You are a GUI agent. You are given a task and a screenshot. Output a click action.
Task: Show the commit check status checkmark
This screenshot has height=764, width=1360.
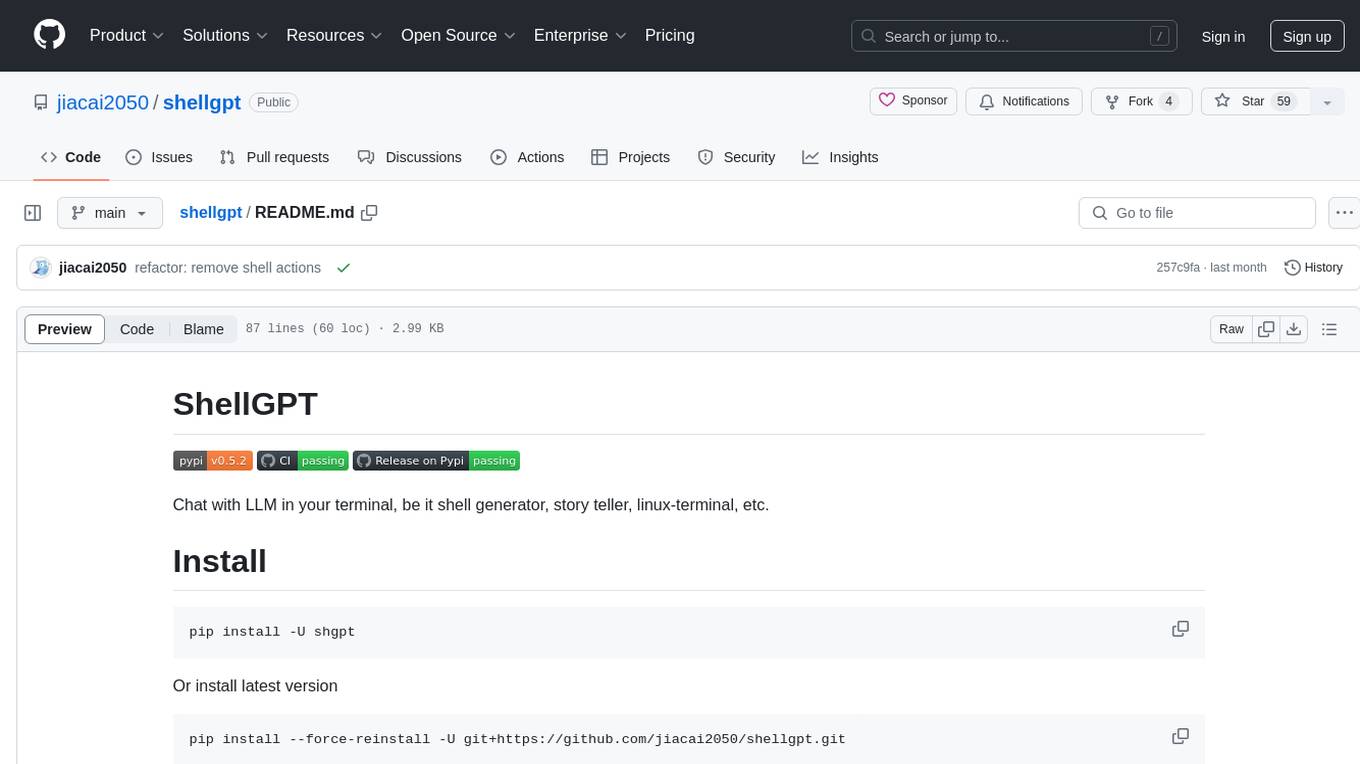pyautogui.click(x=343, y=267)
